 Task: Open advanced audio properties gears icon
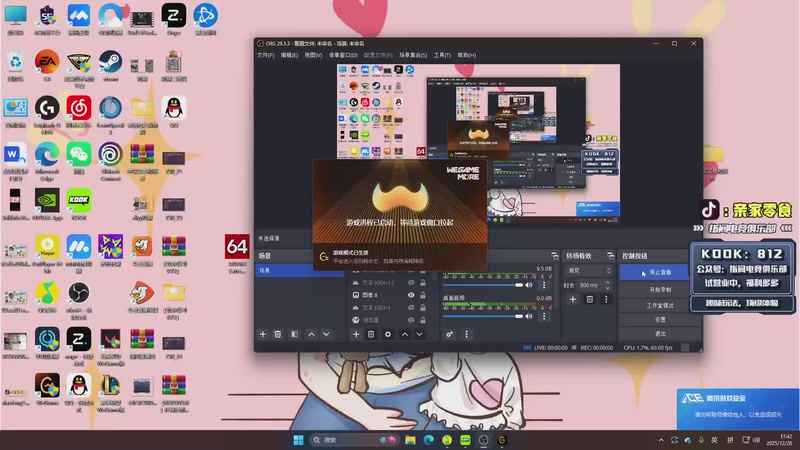pyautogui.click(x=449, y=334)
